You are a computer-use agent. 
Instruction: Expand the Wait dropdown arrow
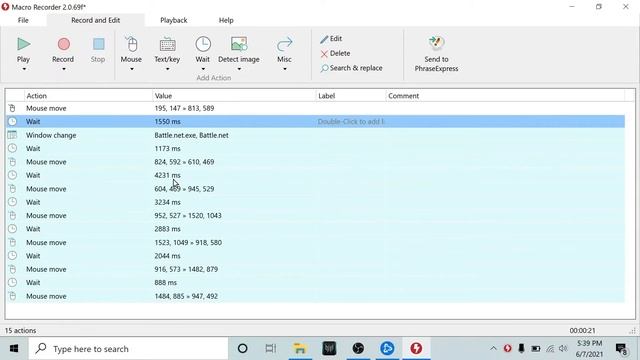coord(203,69)
